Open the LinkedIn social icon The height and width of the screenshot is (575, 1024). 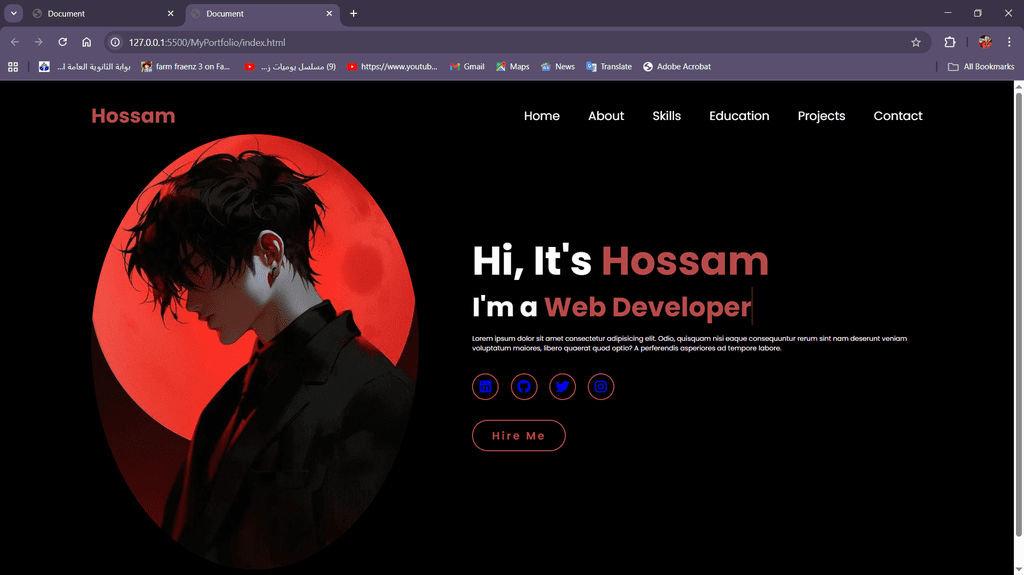(x=485, y=386)
